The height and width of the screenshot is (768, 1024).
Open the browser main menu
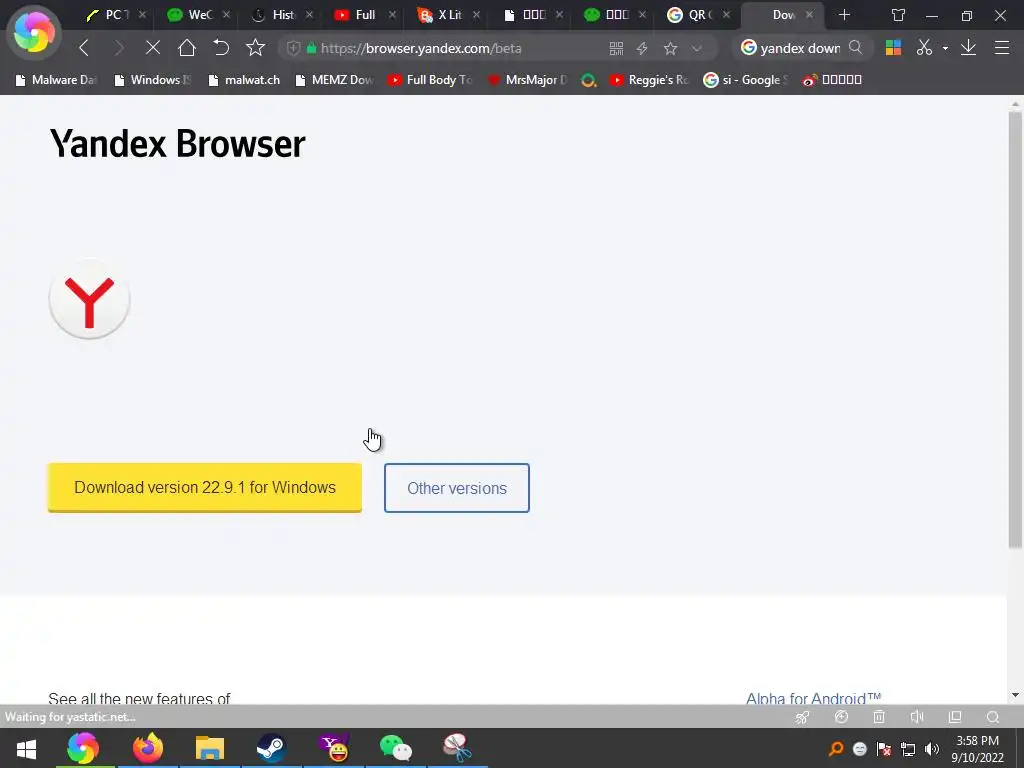(x=1002, y=48)
